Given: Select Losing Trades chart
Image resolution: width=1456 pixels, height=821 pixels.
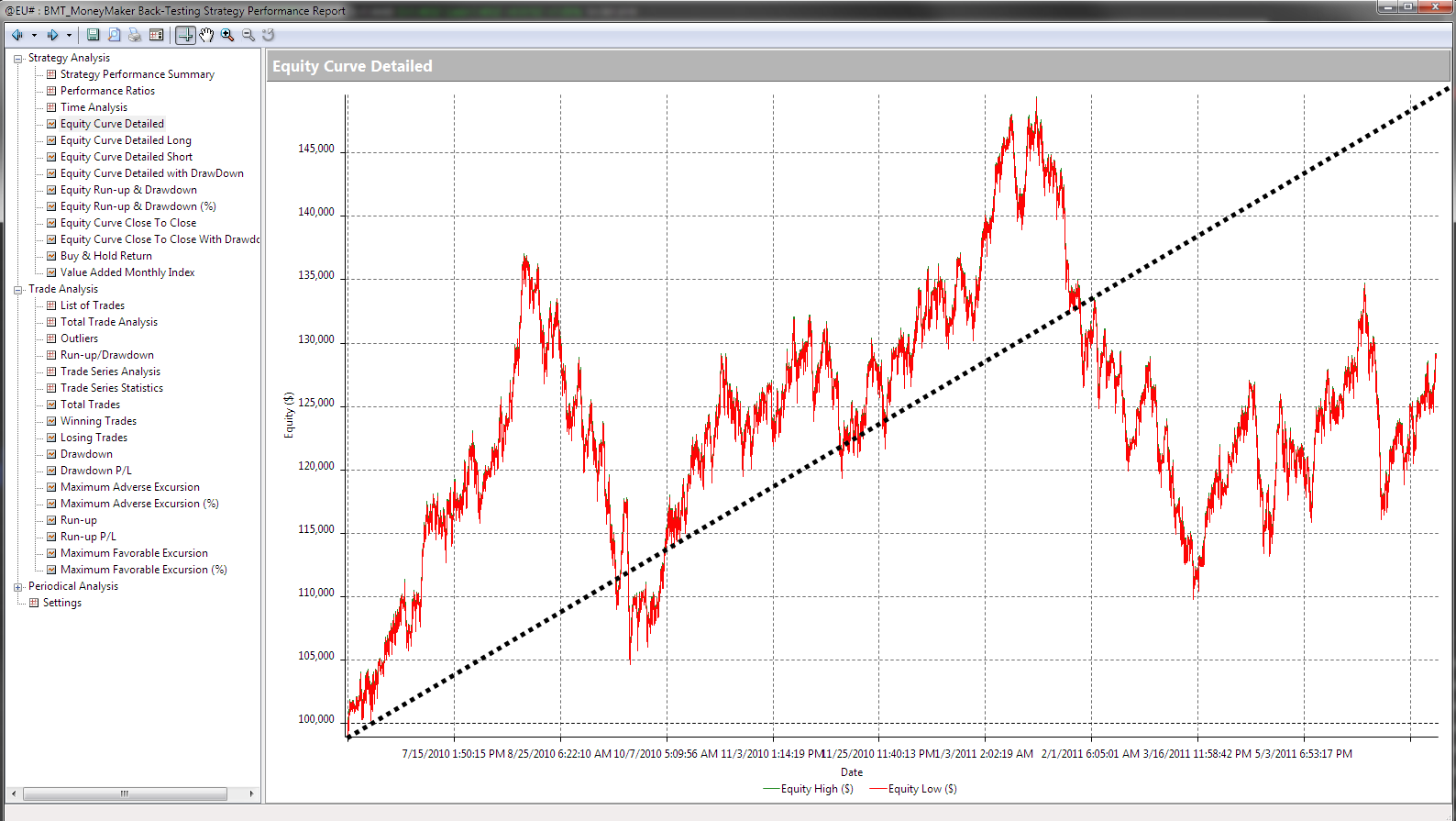Looking at the screenshot, I should pos(94,438).
